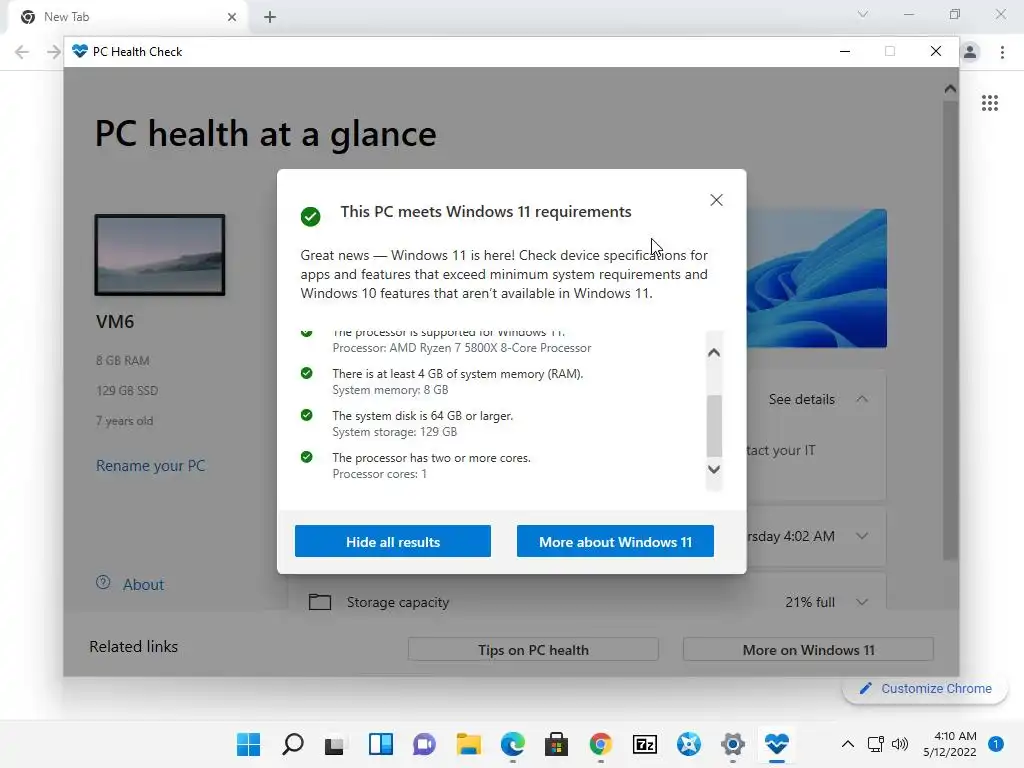Click the results list scrollbar thumb

click(714, 426)
